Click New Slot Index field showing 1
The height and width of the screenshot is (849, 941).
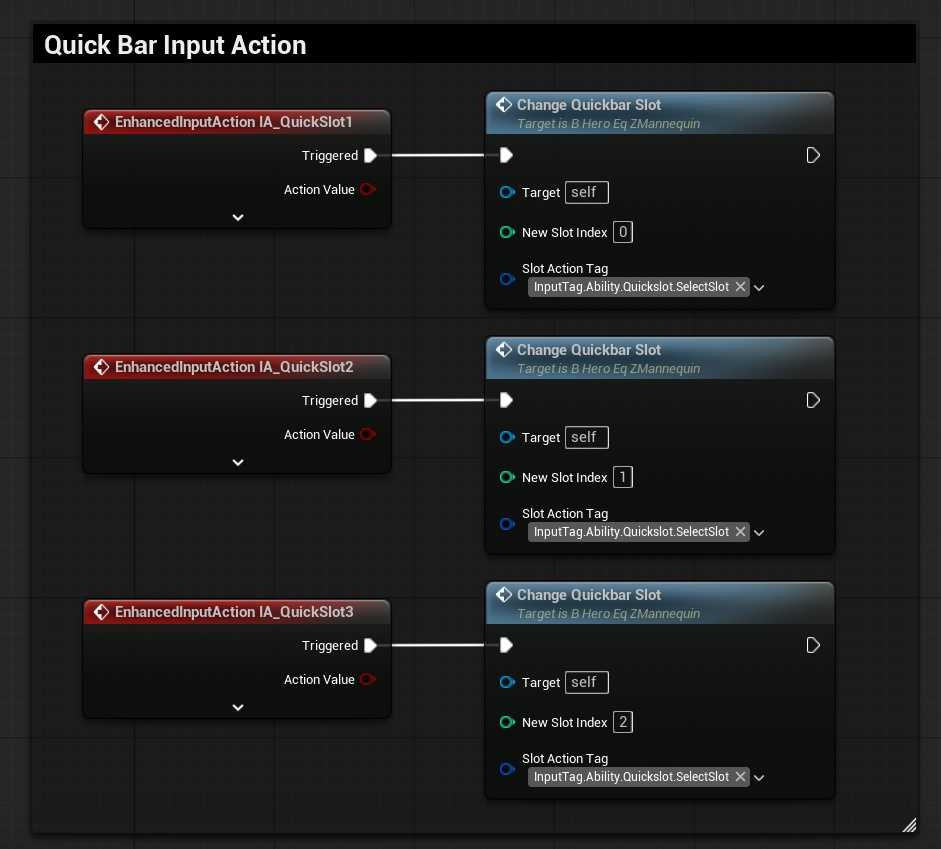point(623,477)
